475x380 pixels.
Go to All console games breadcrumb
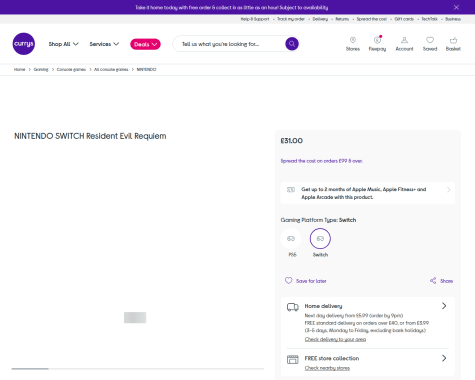[x=111, y=69]
